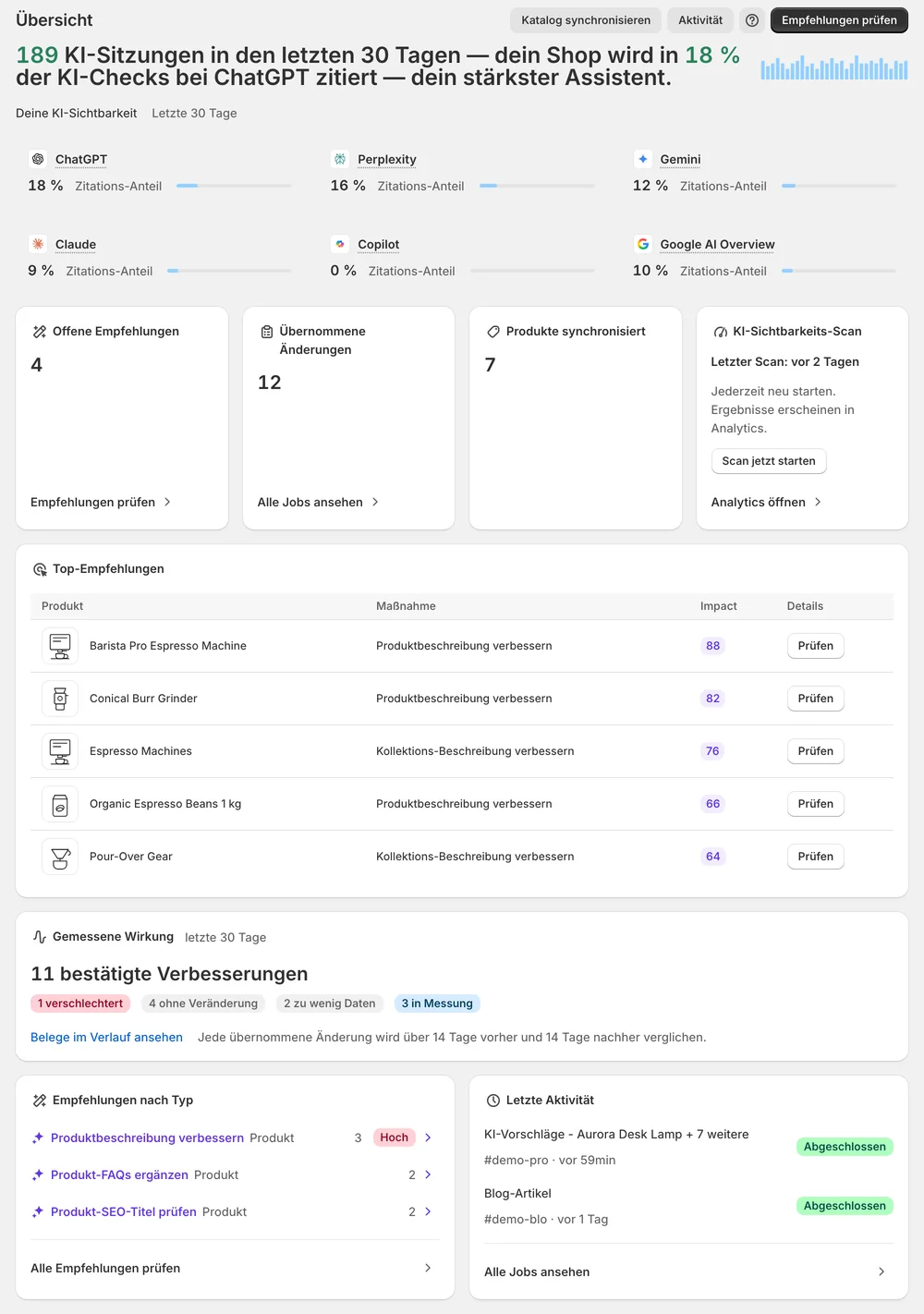
Task: Click the Gemini sparkle icon
Action: click(643, 159)
